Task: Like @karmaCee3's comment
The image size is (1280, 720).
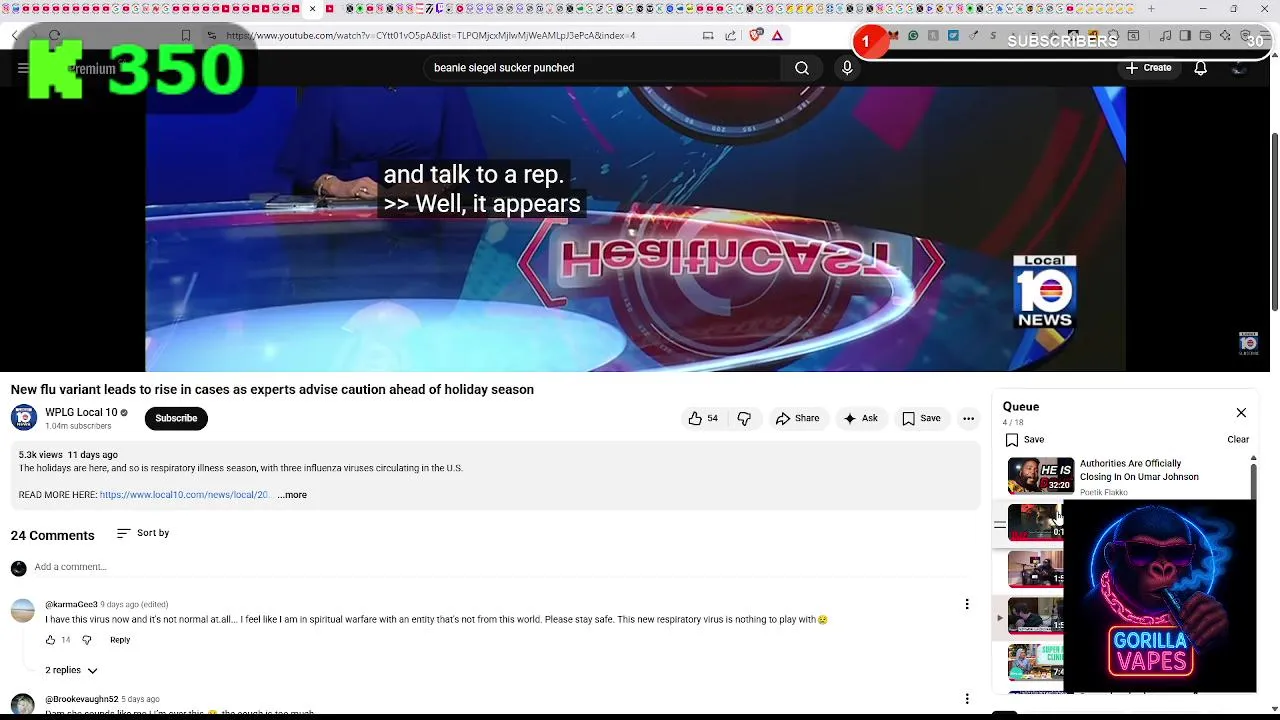Action: point(50,640)
